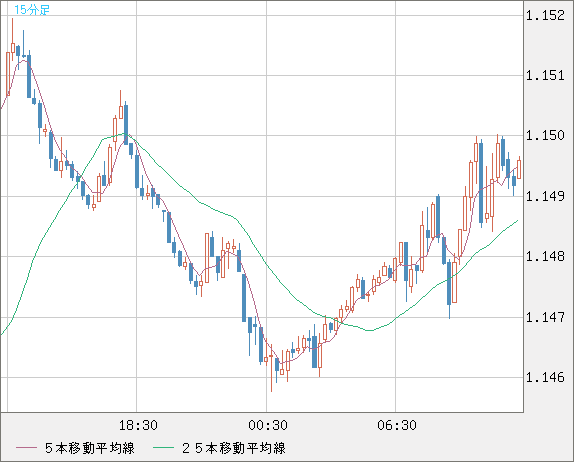574x462 pixels.
Task: Click the 06:30 time axis label
Action: 397,425
